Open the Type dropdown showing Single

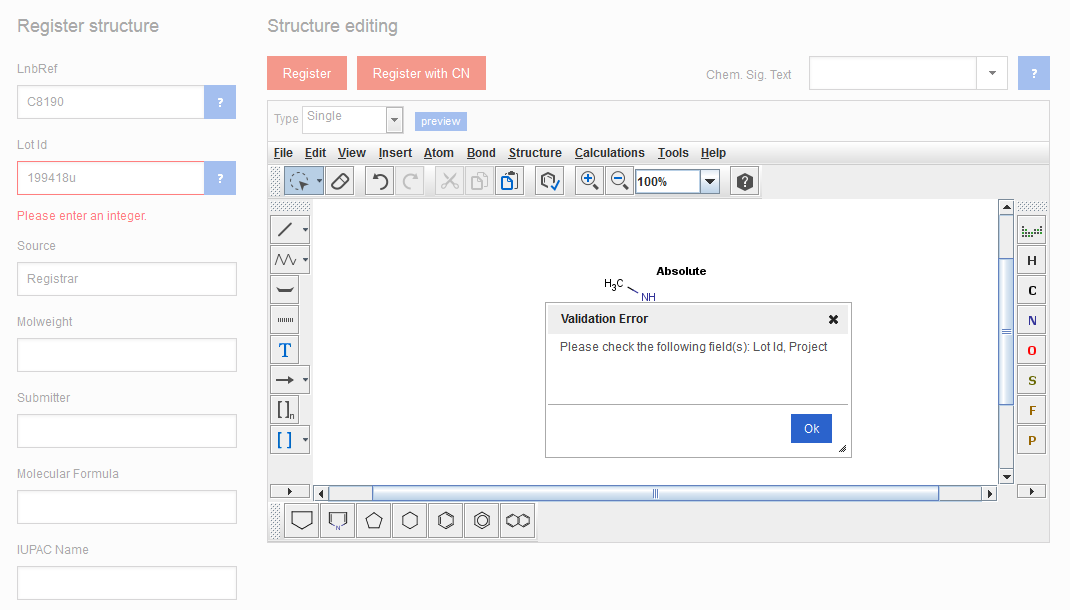click(x=394, y=119)
